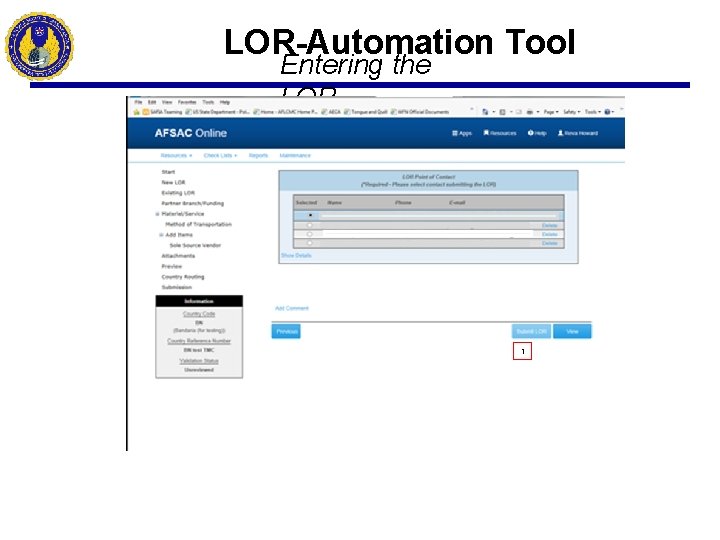Viewport: 720px width, 540px height.
Task: Click the E-mail column header
Action: point(457,202)
